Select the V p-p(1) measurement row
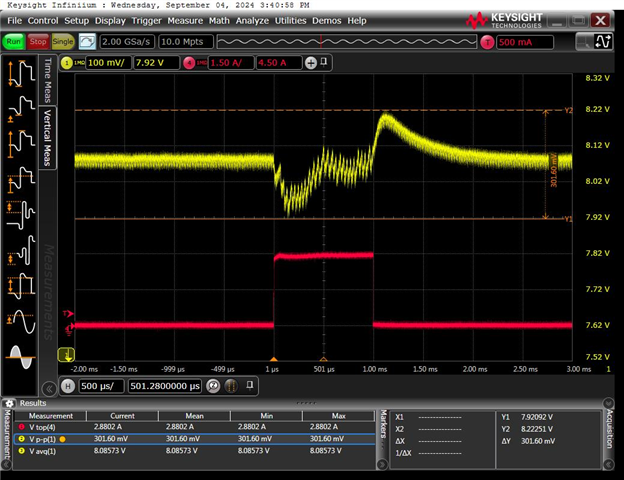 point(195,439)
